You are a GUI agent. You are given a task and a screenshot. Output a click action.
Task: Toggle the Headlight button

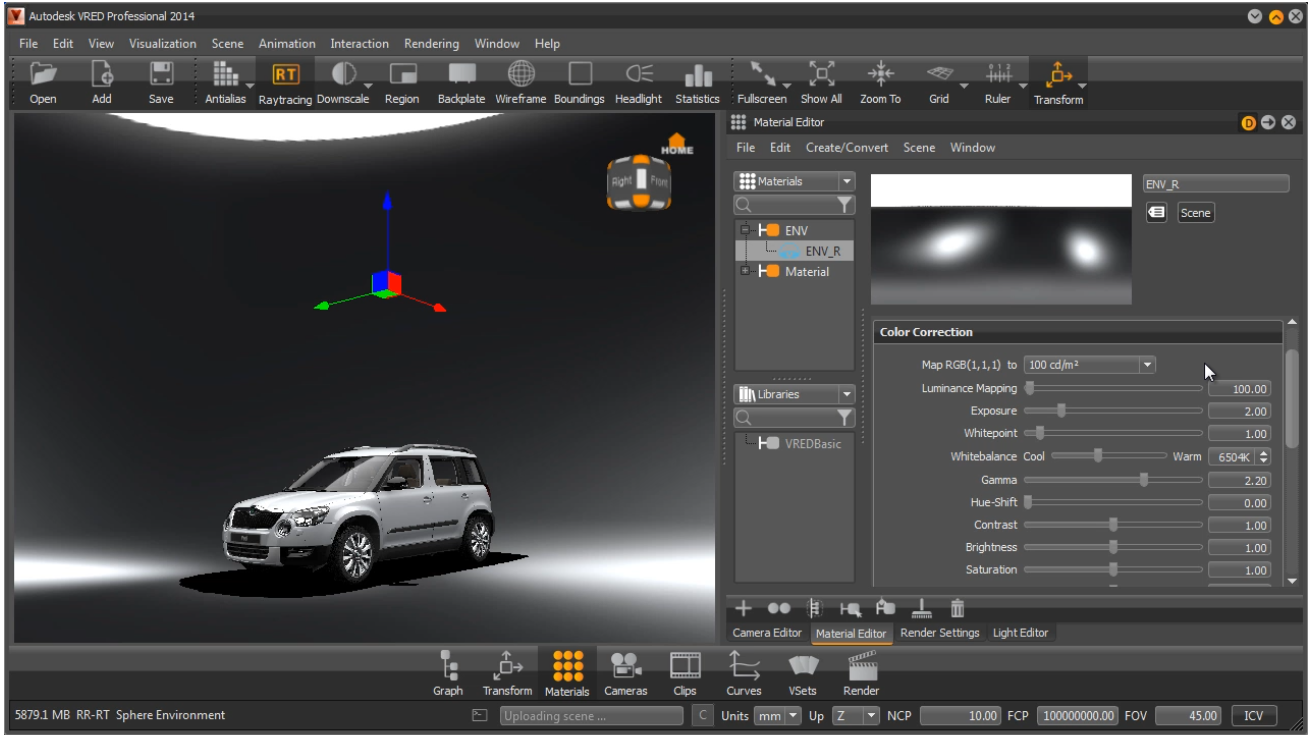pos(638,82)
